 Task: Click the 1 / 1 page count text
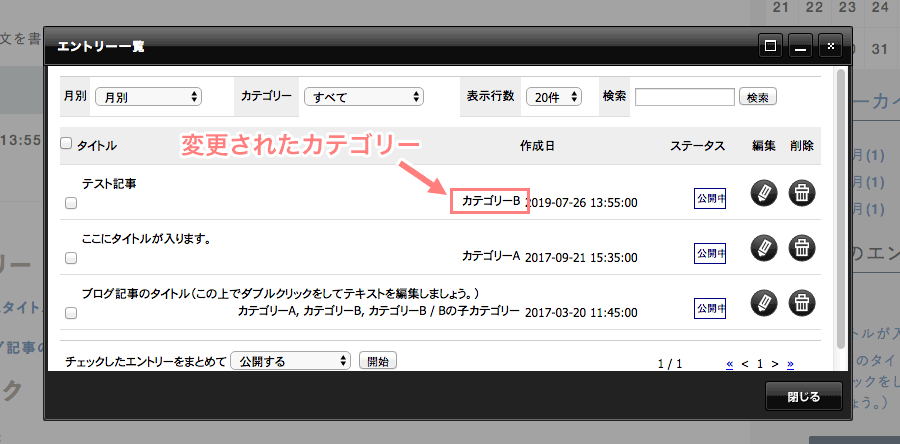click(670, 364)
